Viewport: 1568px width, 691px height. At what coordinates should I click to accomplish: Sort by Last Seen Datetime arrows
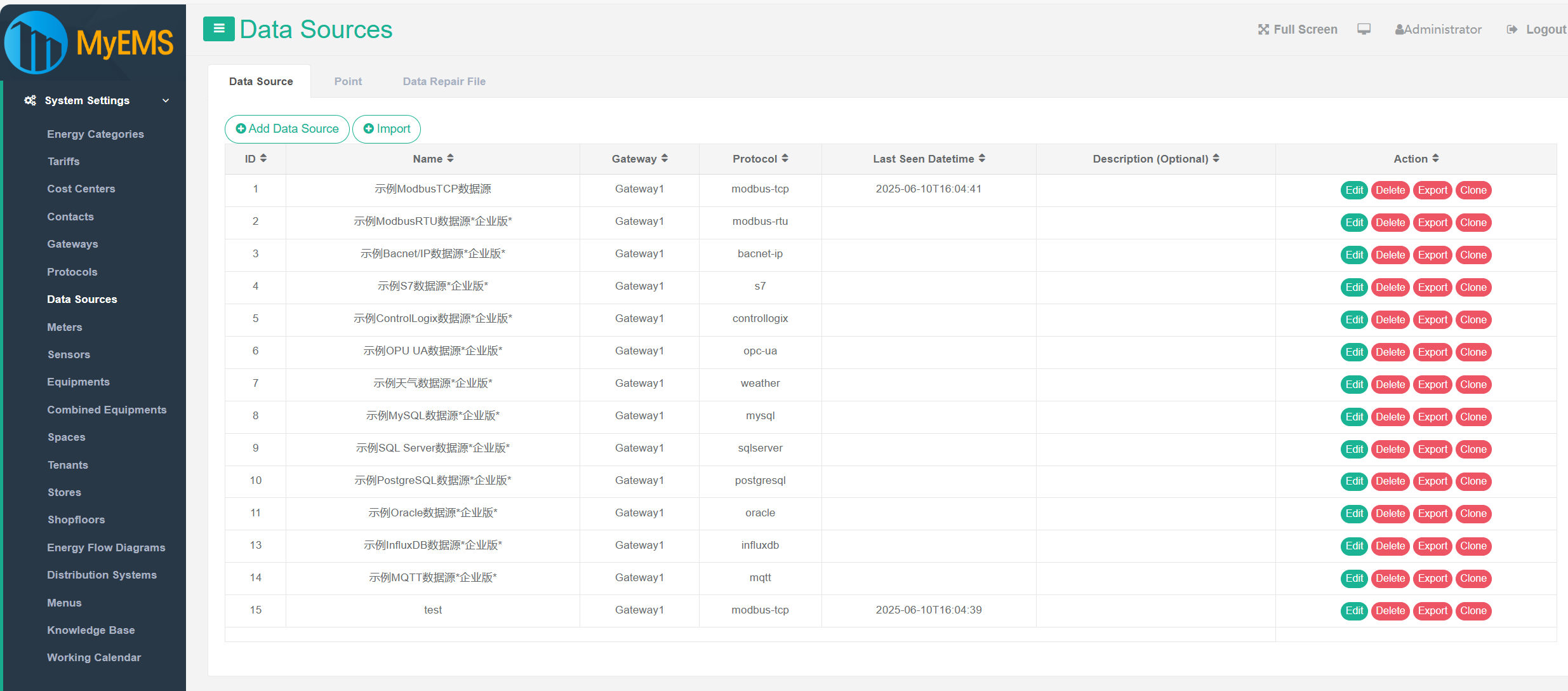pyautogui.click(x=982, y=158)
